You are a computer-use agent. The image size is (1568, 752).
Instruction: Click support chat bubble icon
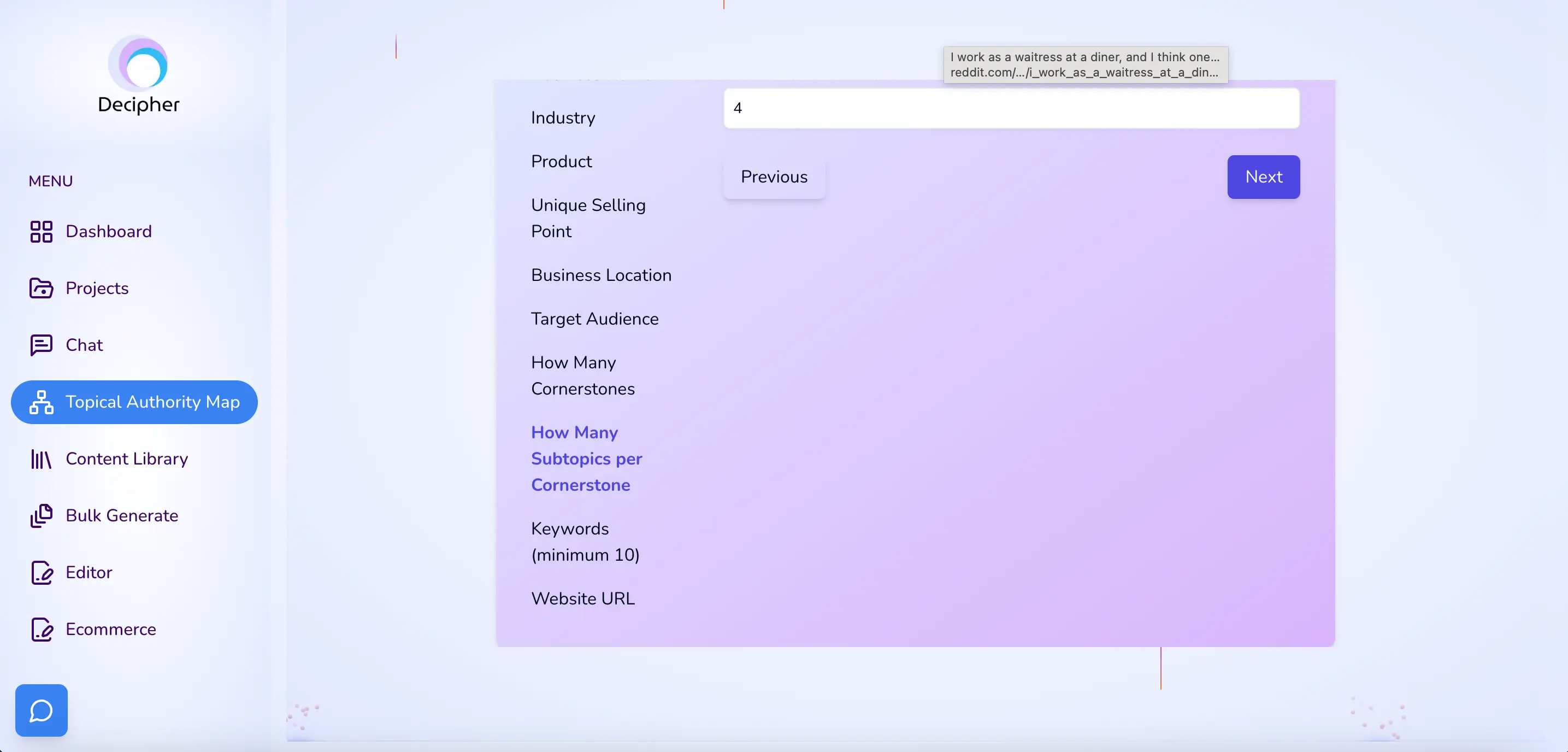[42, 710]
